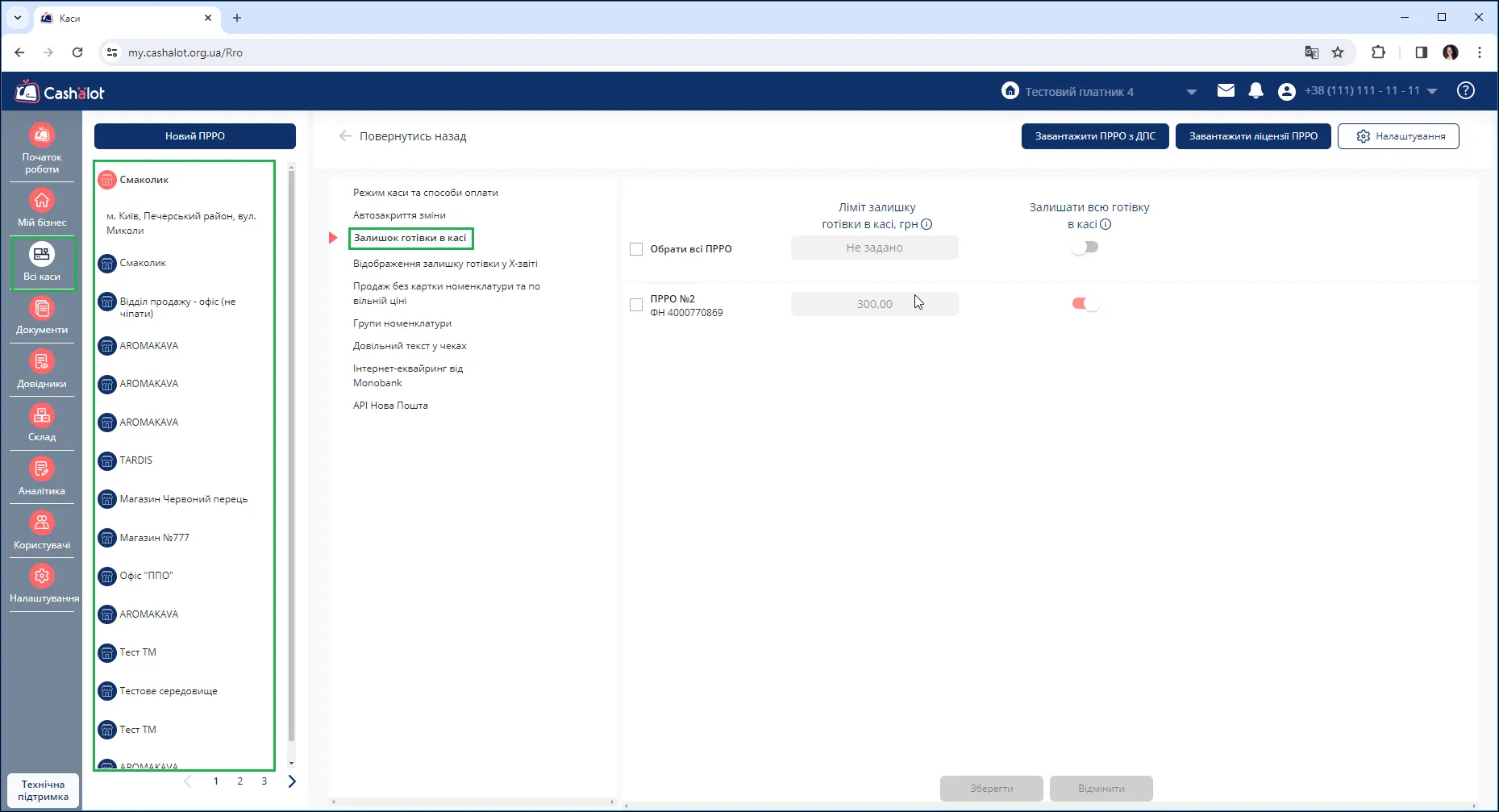The width and height of the screenshot is (1499, 812).
Task: Open Аналітика section
Action: click(x=42, y=477)
